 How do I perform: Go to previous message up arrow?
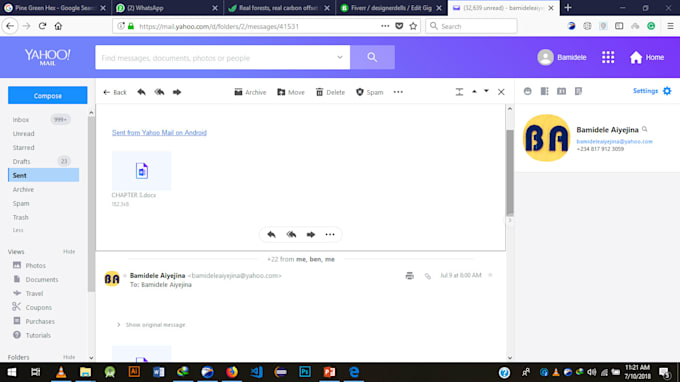coord(474,91)
